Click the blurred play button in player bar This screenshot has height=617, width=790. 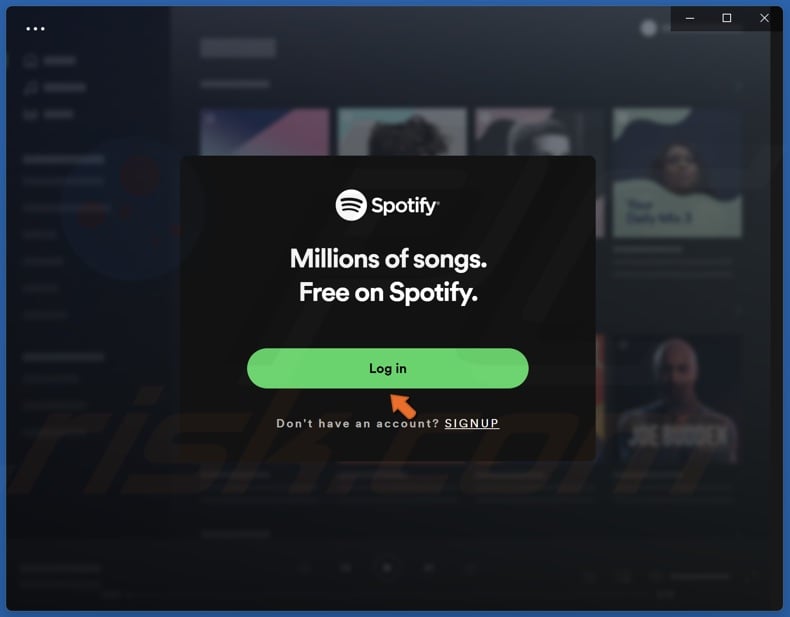pyautogui.click(x=387, y=568)
